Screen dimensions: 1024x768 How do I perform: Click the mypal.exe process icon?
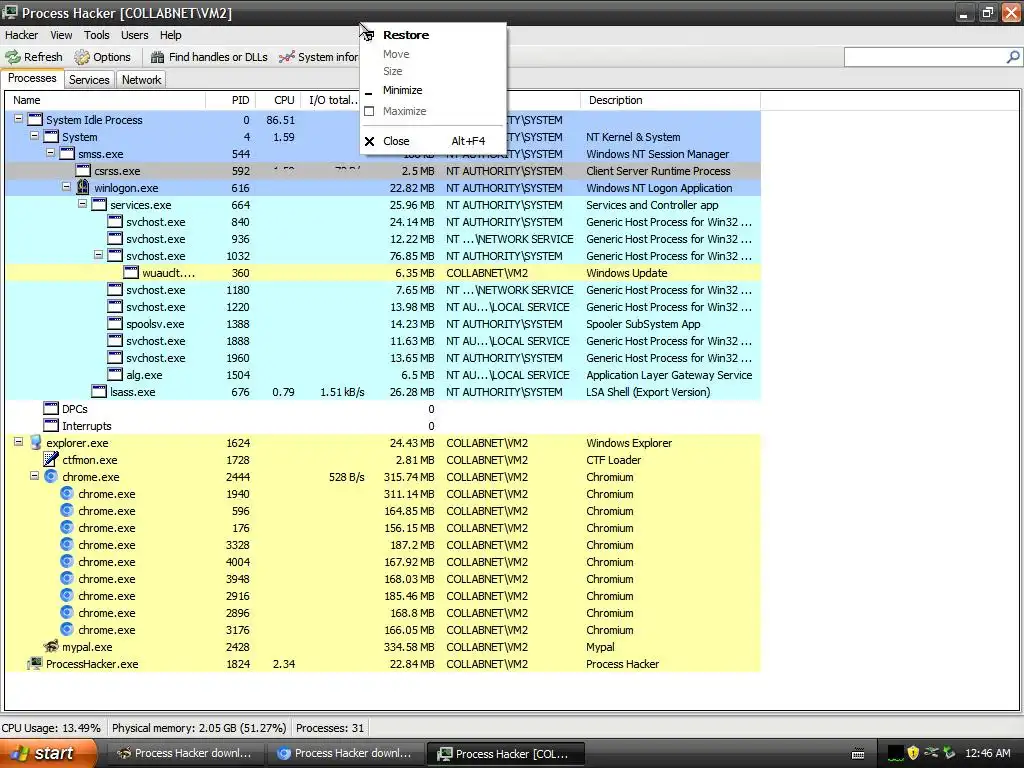click(x=51, y=647)
